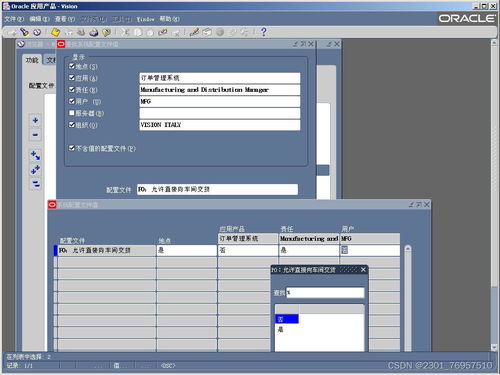This screenshot has width=500, height=375.
Task: Expand node with navigator plus button
Action: [x=35, y=120]
